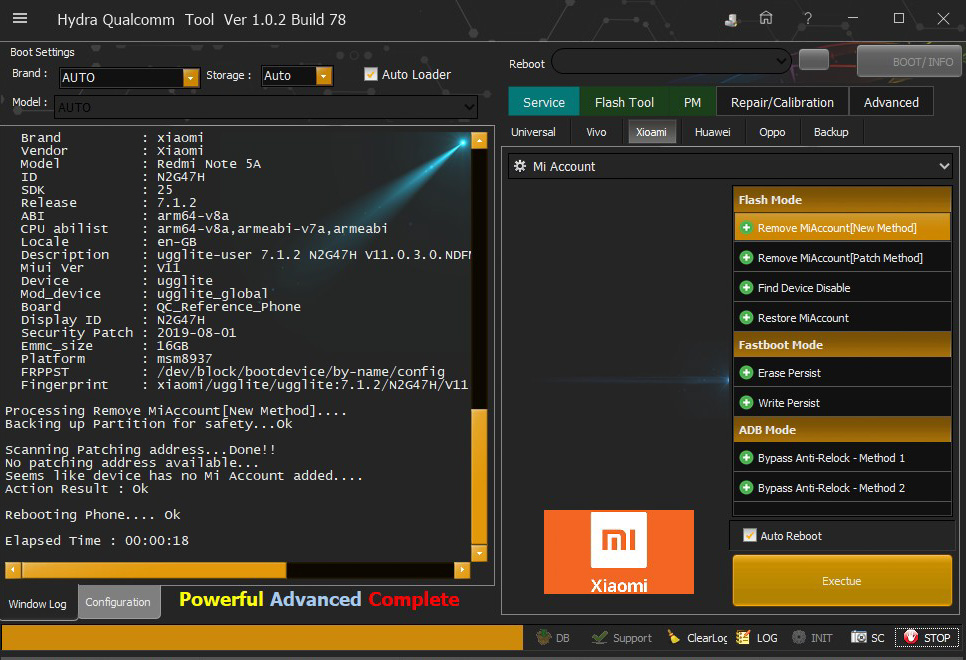The width and height of the screenshot is (966, 660).
Task: Click green plus icon for Remove MiAccount[Patch Method]
Action: point(746,258)
